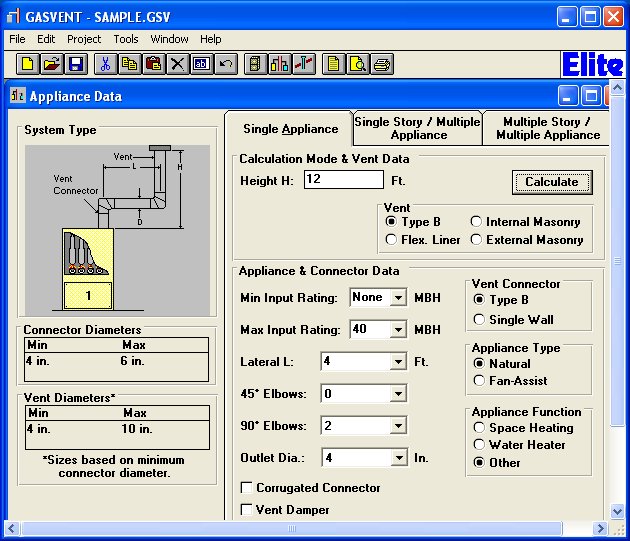630x541 pixels.
Task: Save project with the floppy disk icon
Action: (75, 64)
